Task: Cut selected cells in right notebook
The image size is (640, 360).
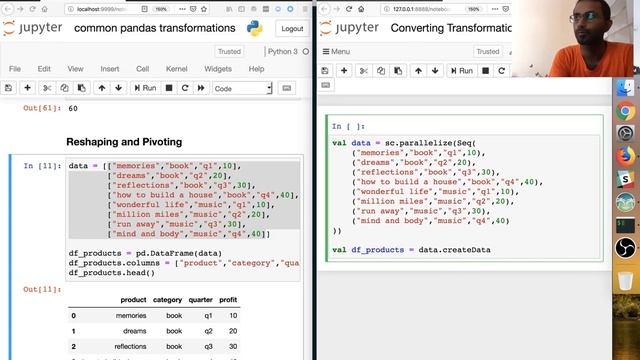Action: (363, 71)
